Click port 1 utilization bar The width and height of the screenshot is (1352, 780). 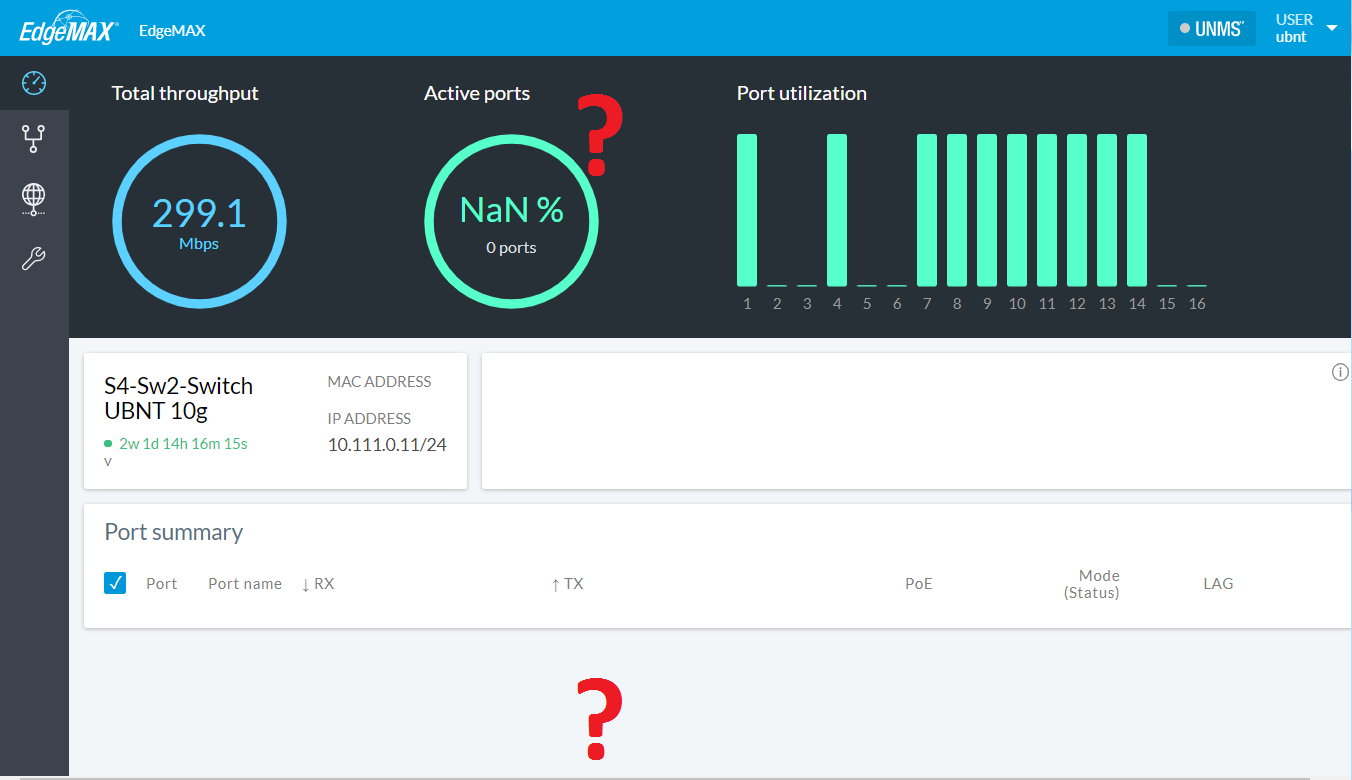[x=747, y=210]
